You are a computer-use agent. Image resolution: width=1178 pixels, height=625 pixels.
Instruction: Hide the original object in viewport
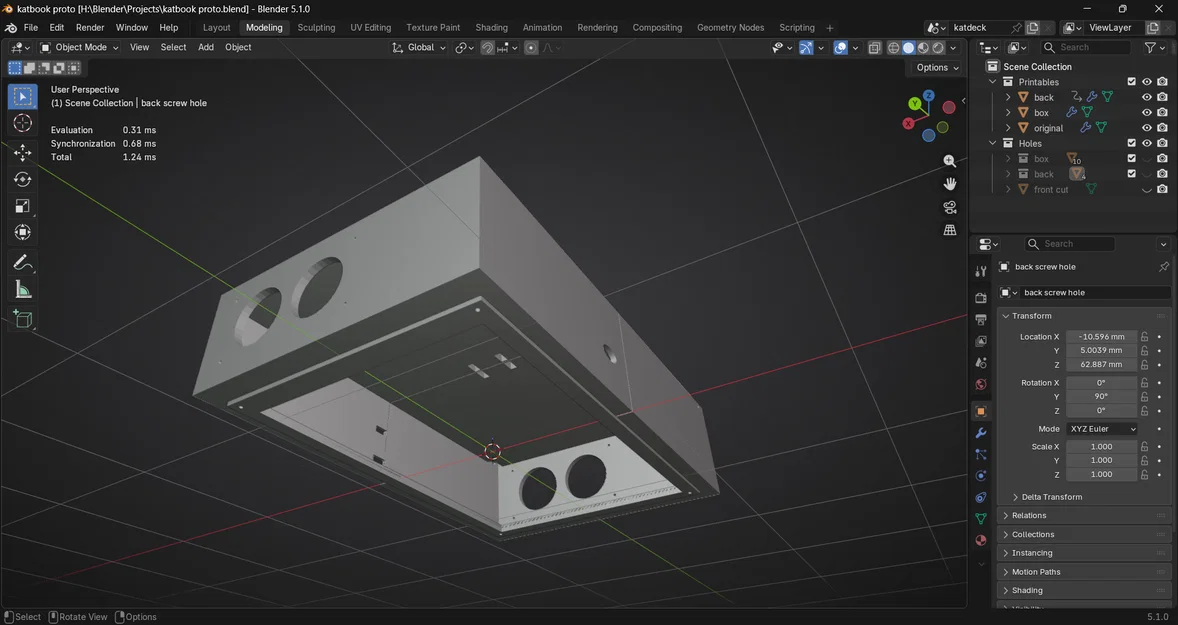point(1146,128)
